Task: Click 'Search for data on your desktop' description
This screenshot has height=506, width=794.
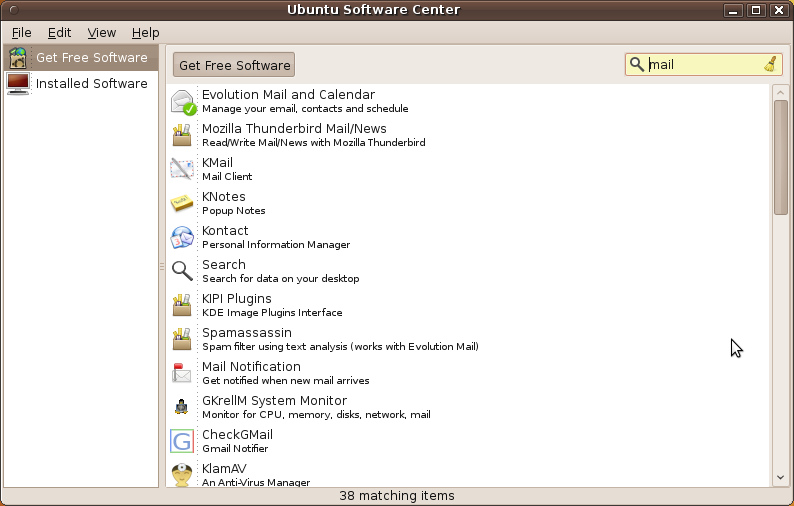Action: (x=281, y=279)
